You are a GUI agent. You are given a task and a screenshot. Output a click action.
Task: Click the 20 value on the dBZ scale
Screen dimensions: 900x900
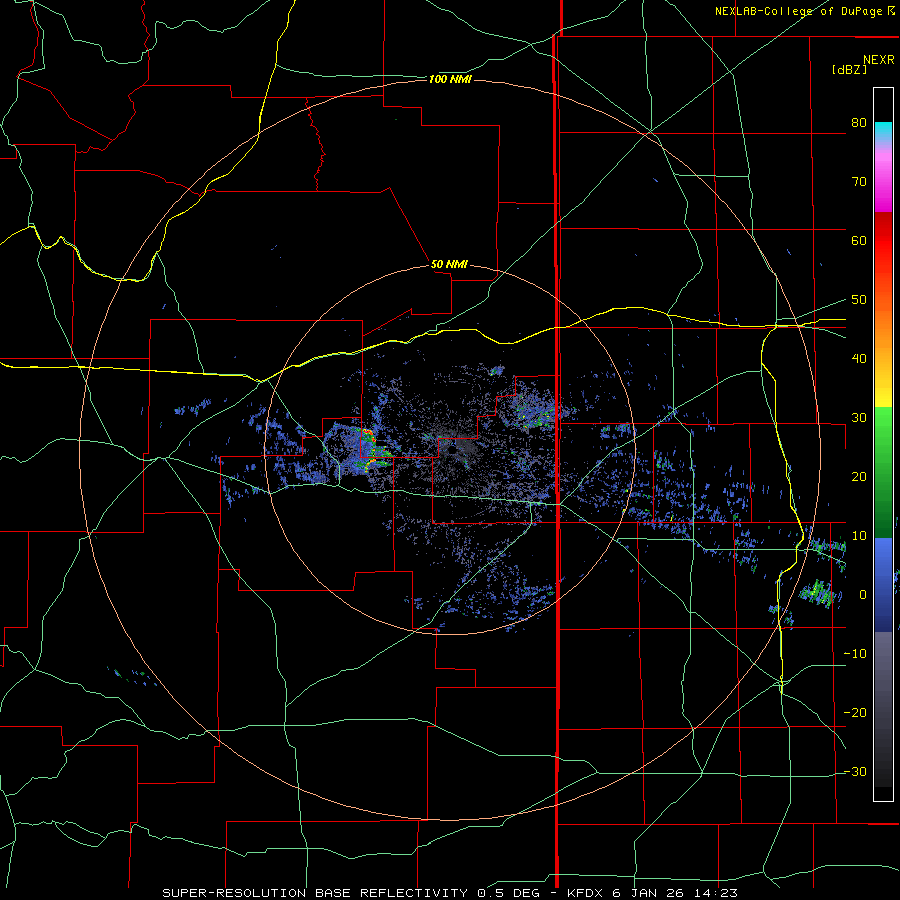coord(859,478)
